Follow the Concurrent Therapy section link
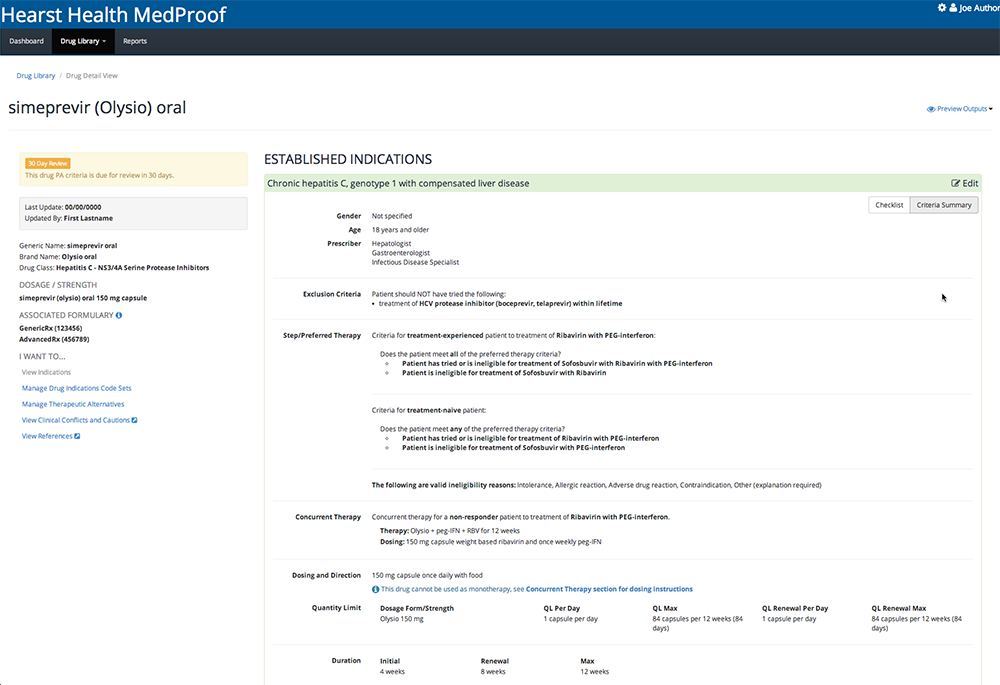 [x=609, y=589]
